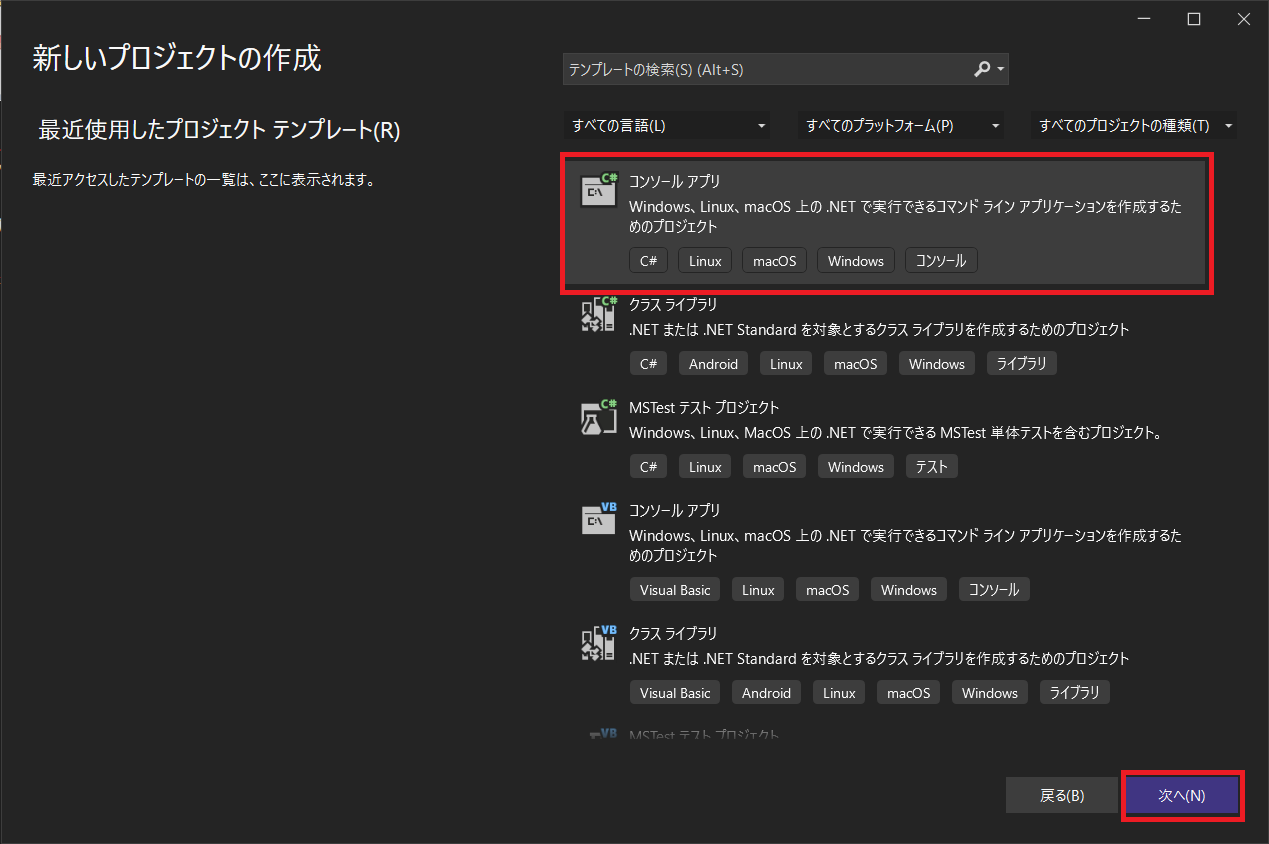Screen dimensions: 1269x844
Task: Open the search options dropdown arrow
Action: 1001,70
